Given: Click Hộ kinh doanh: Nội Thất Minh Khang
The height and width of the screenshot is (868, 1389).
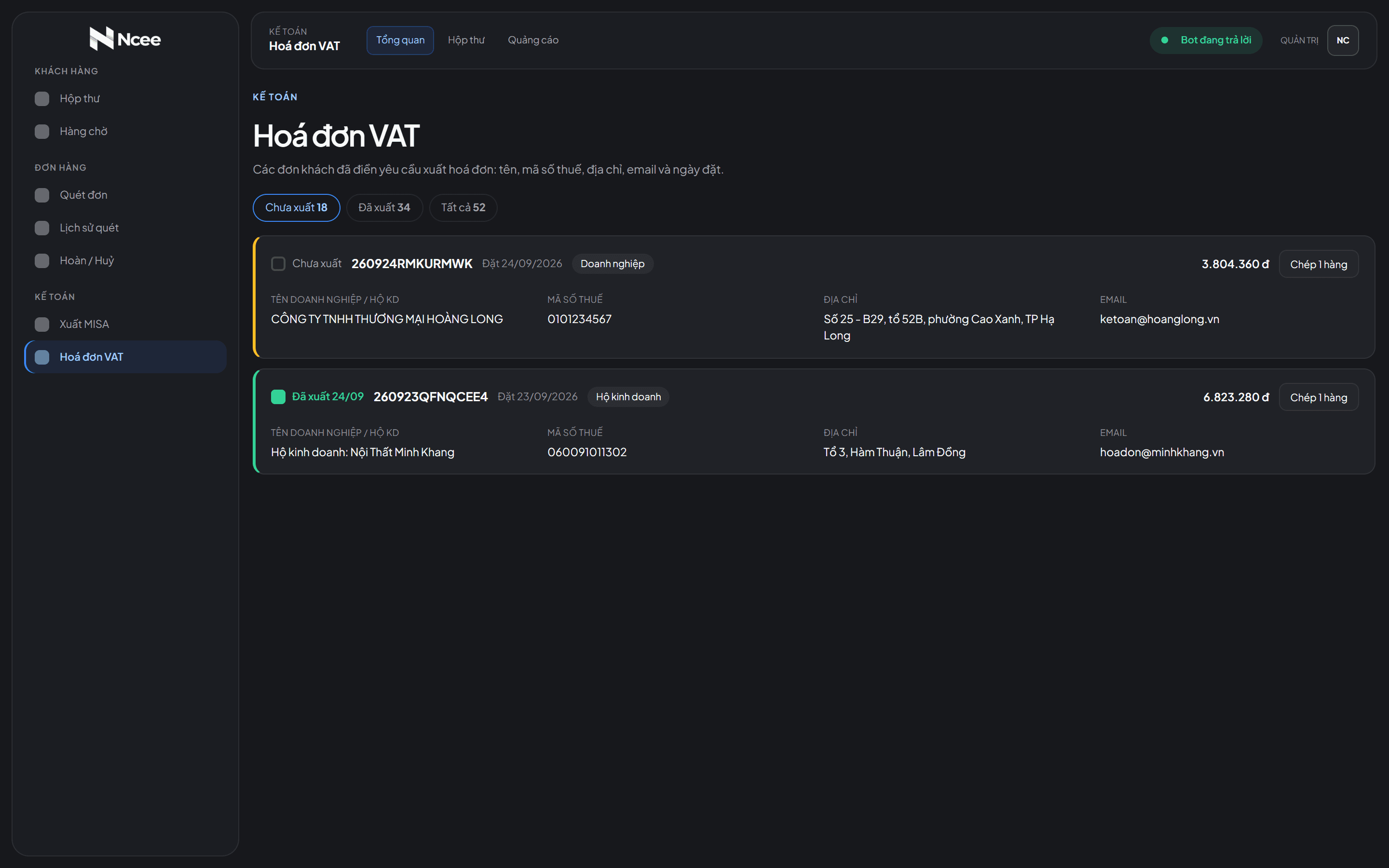Looking at the screenshot, I should coord(362,452).
